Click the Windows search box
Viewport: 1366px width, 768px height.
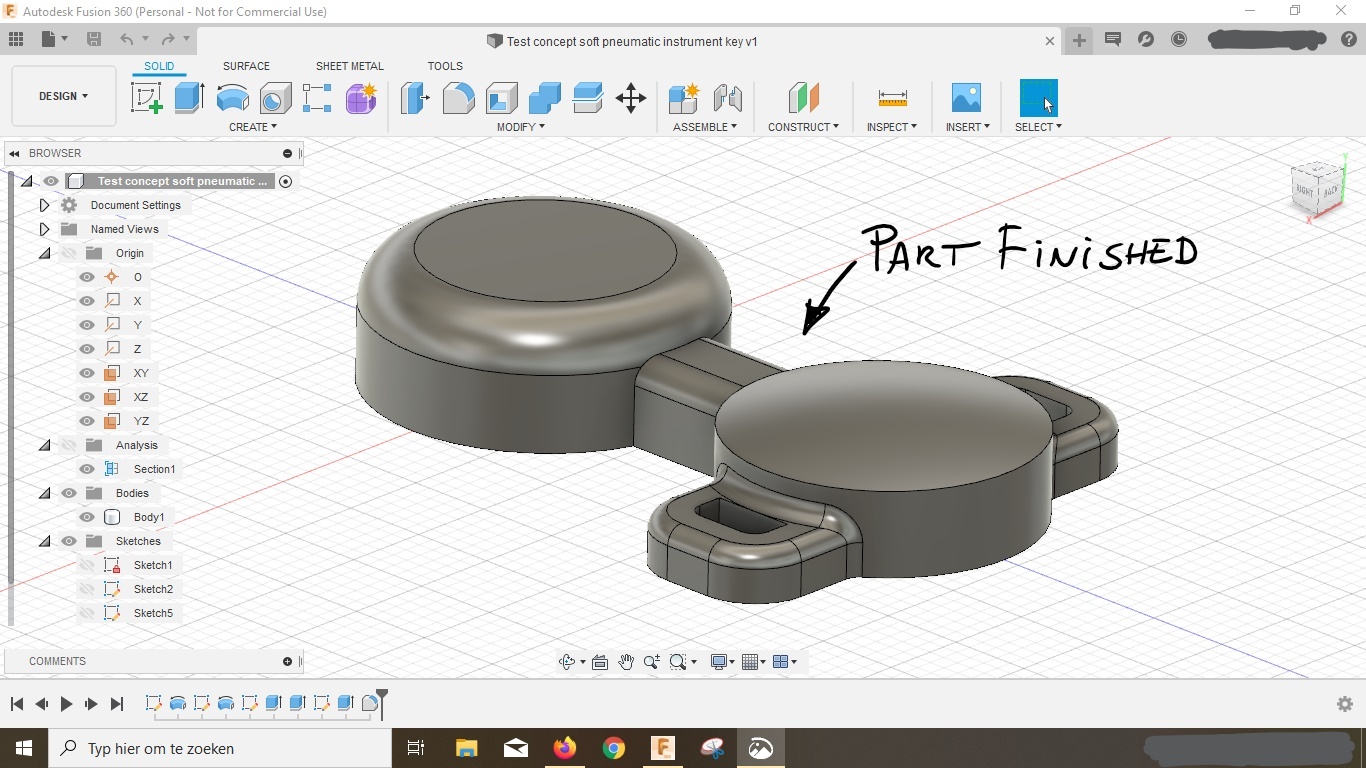click(220, 748)
